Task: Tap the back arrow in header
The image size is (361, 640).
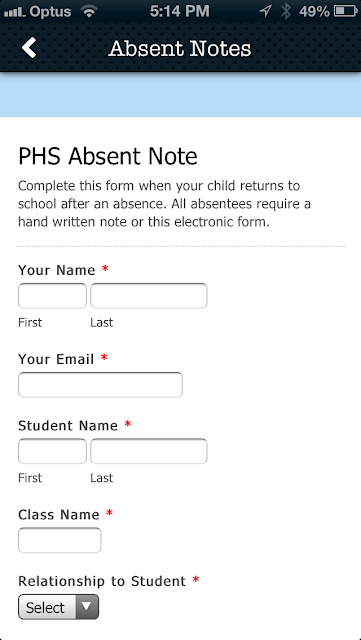Action: coord(29,48)
